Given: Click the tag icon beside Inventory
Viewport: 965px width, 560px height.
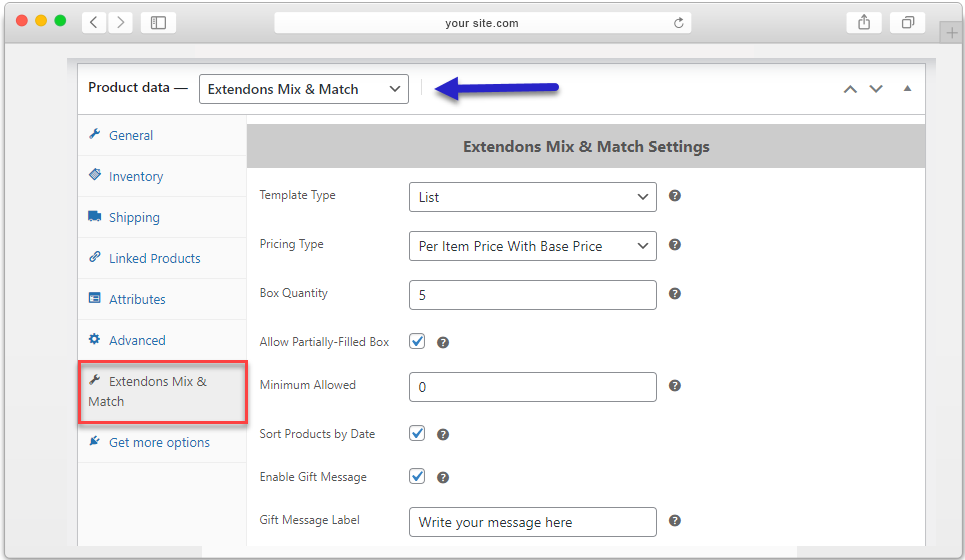Looking at the screenshot, I should [94, 175].
